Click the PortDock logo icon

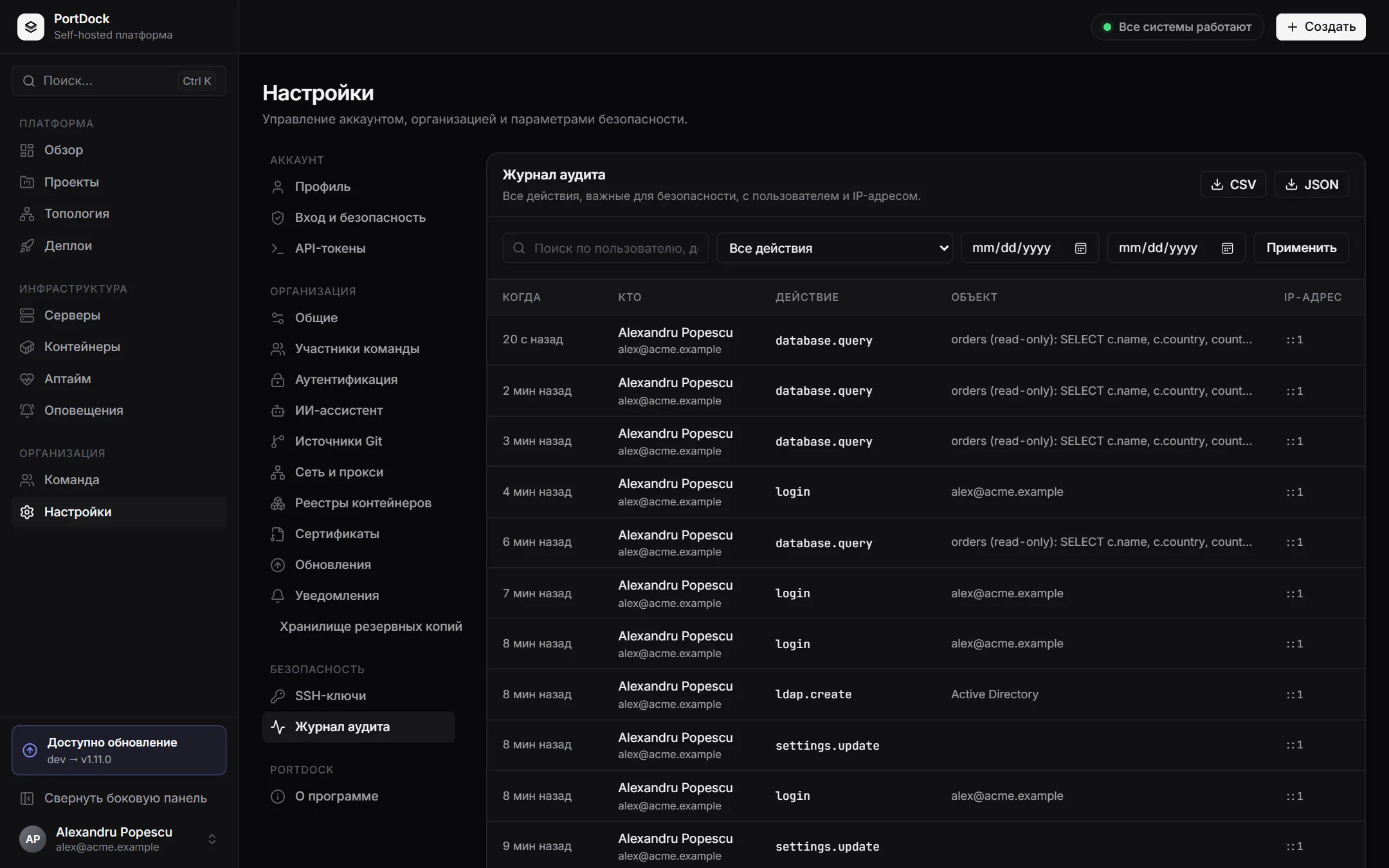coord(30,27)
